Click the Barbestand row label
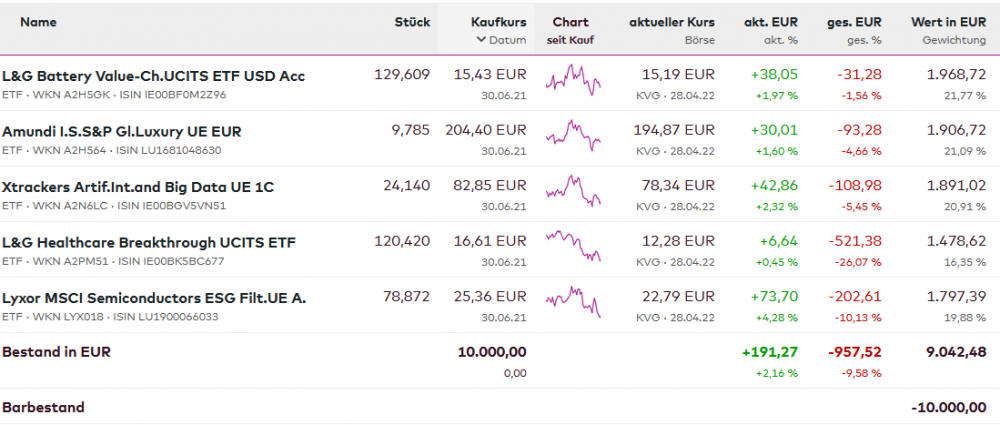Viewport: 1000px width, 425px height. pos(43,407)
